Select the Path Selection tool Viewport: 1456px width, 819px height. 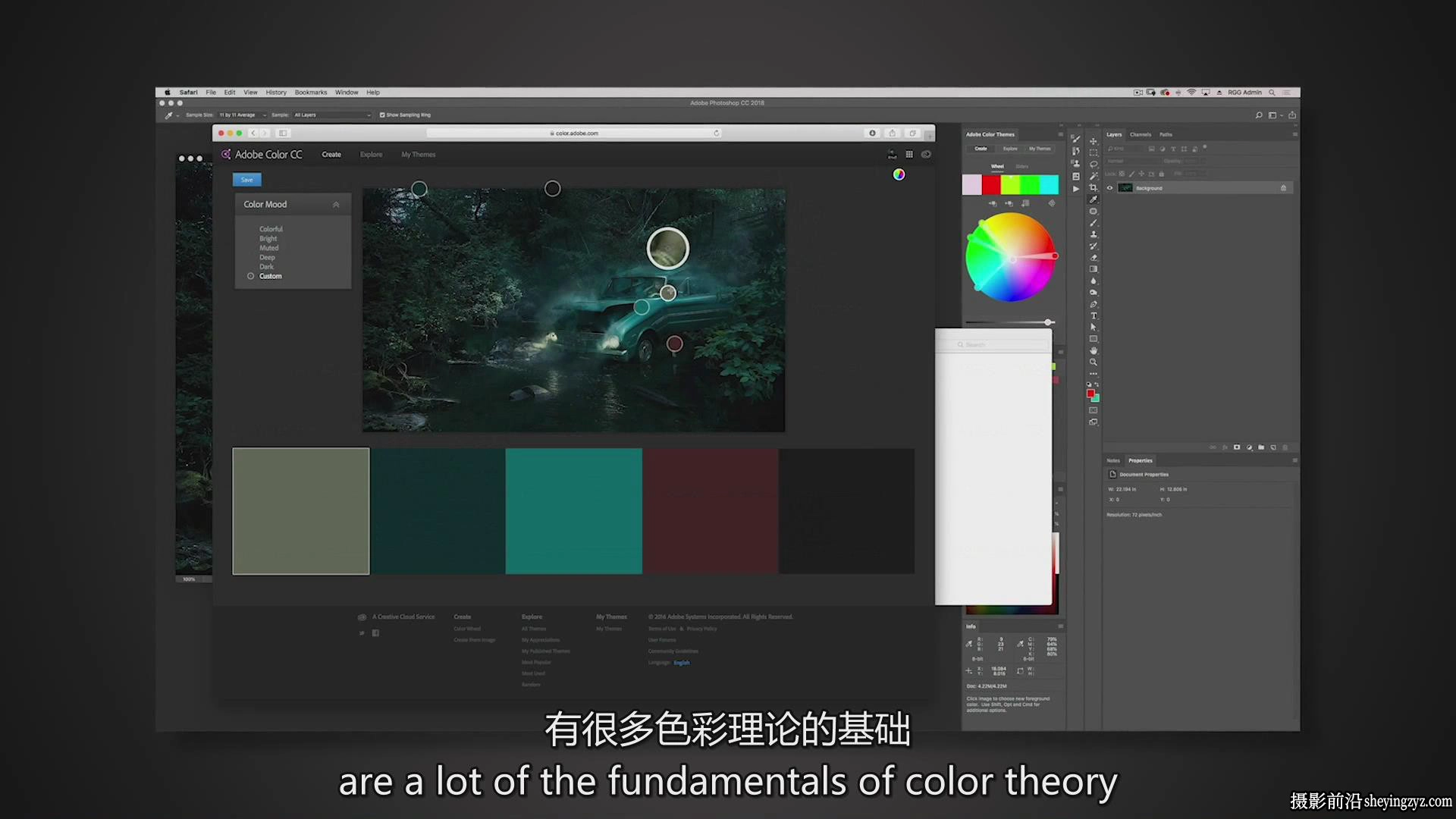coord(1094,328)
